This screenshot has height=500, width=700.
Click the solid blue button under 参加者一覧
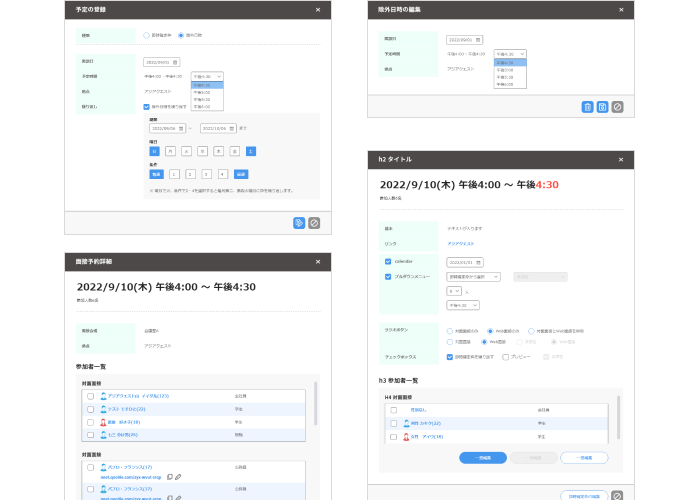[x=482, y=457]
